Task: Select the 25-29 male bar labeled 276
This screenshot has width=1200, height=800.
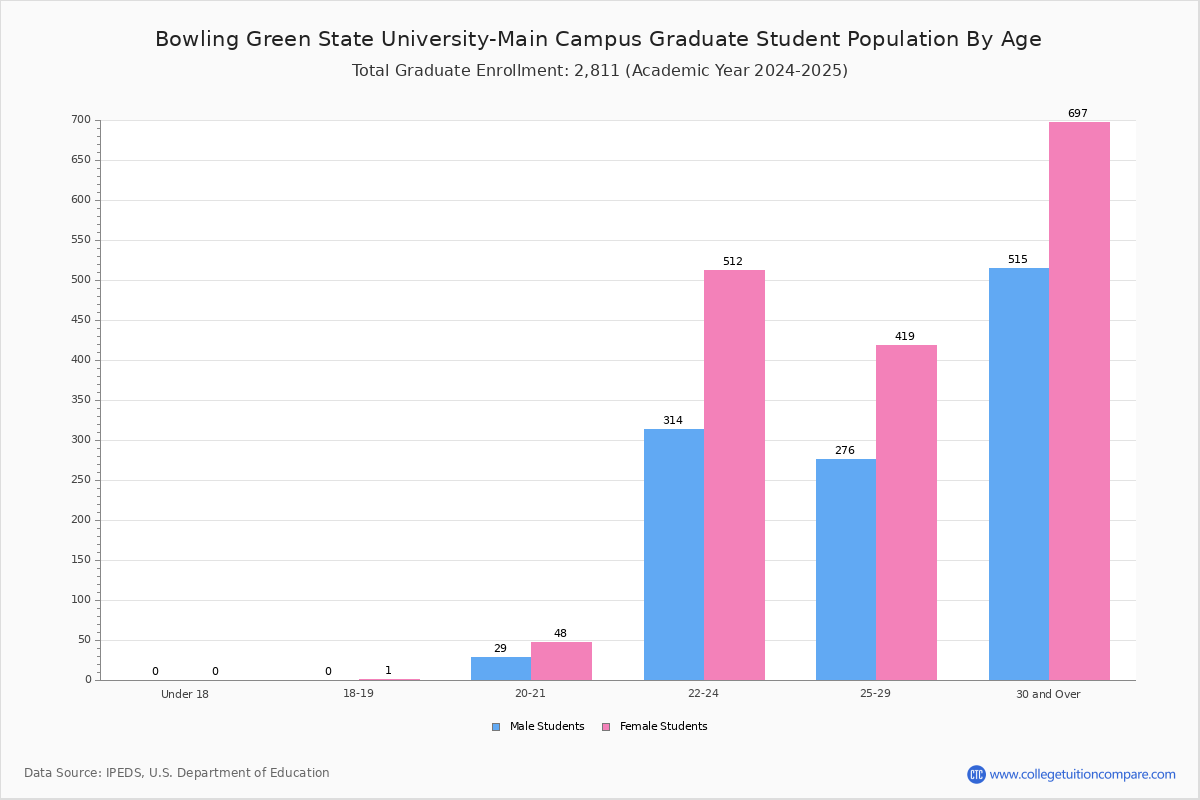Action: 846,569
